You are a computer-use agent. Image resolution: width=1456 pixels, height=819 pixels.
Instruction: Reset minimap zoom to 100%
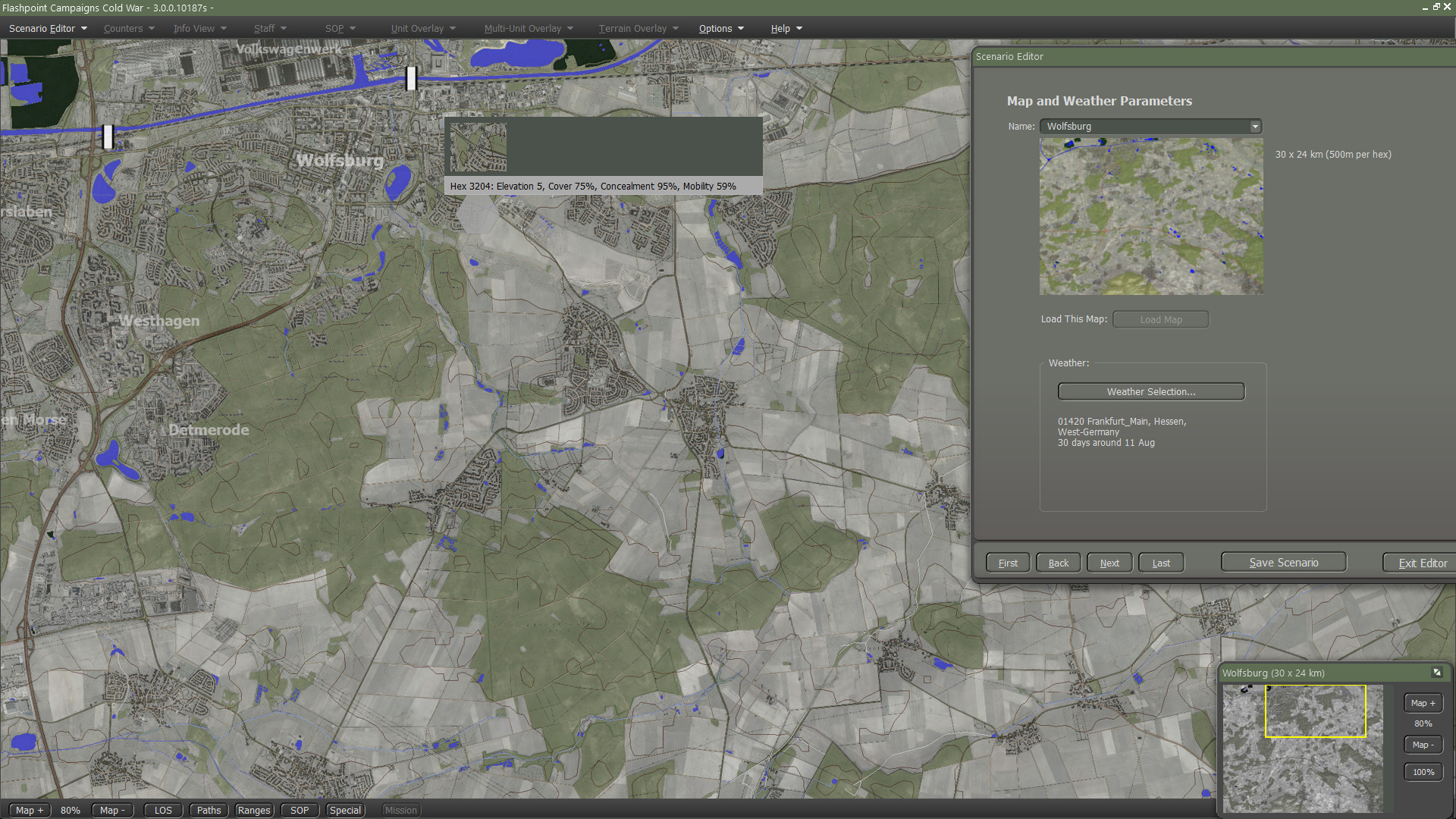[1423, 772]
